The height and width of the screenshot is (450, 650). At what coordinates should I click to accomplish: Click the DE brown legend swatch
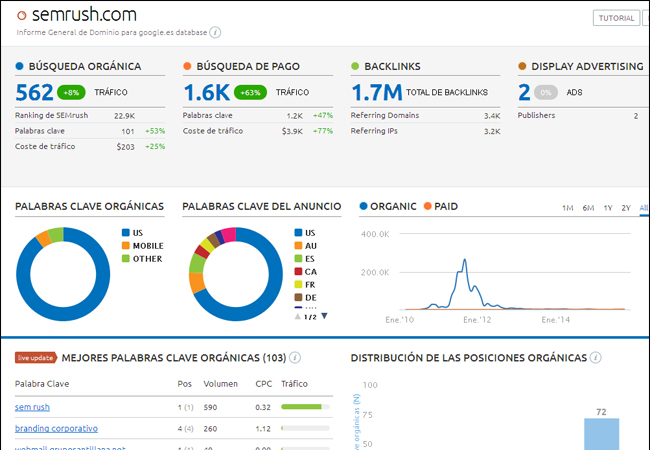(298, 298)
